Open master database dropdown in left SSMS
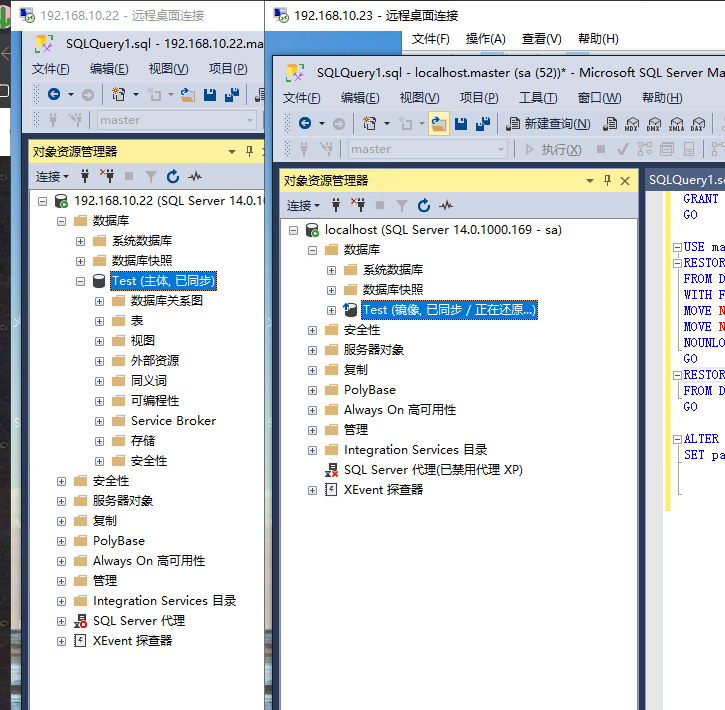Viewport: 725px width, 710px height. [x=250, y=120]
